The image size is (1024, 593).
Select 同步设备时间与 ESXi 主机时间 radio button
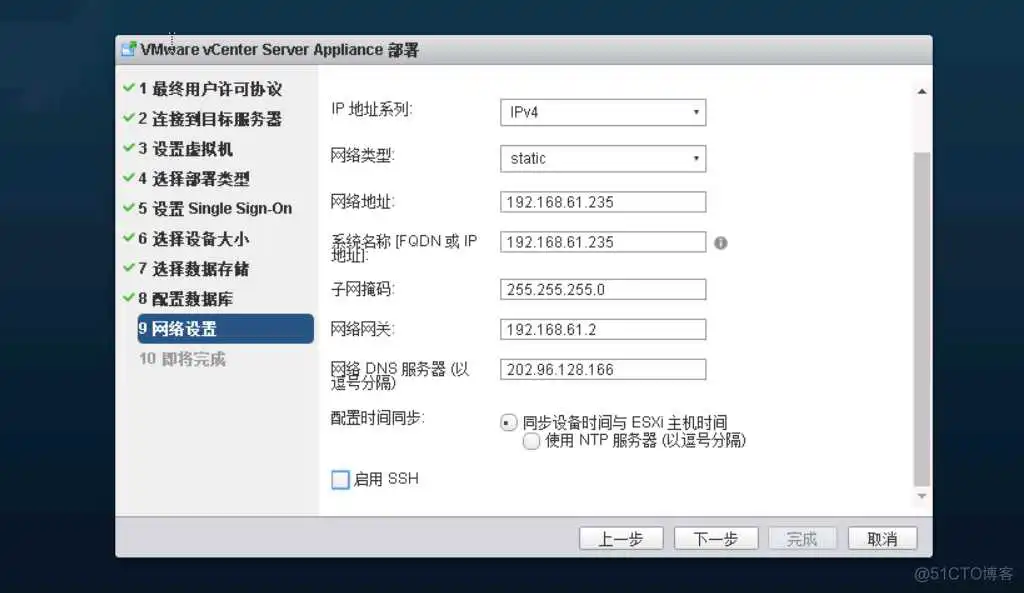[x=509, y=423]
